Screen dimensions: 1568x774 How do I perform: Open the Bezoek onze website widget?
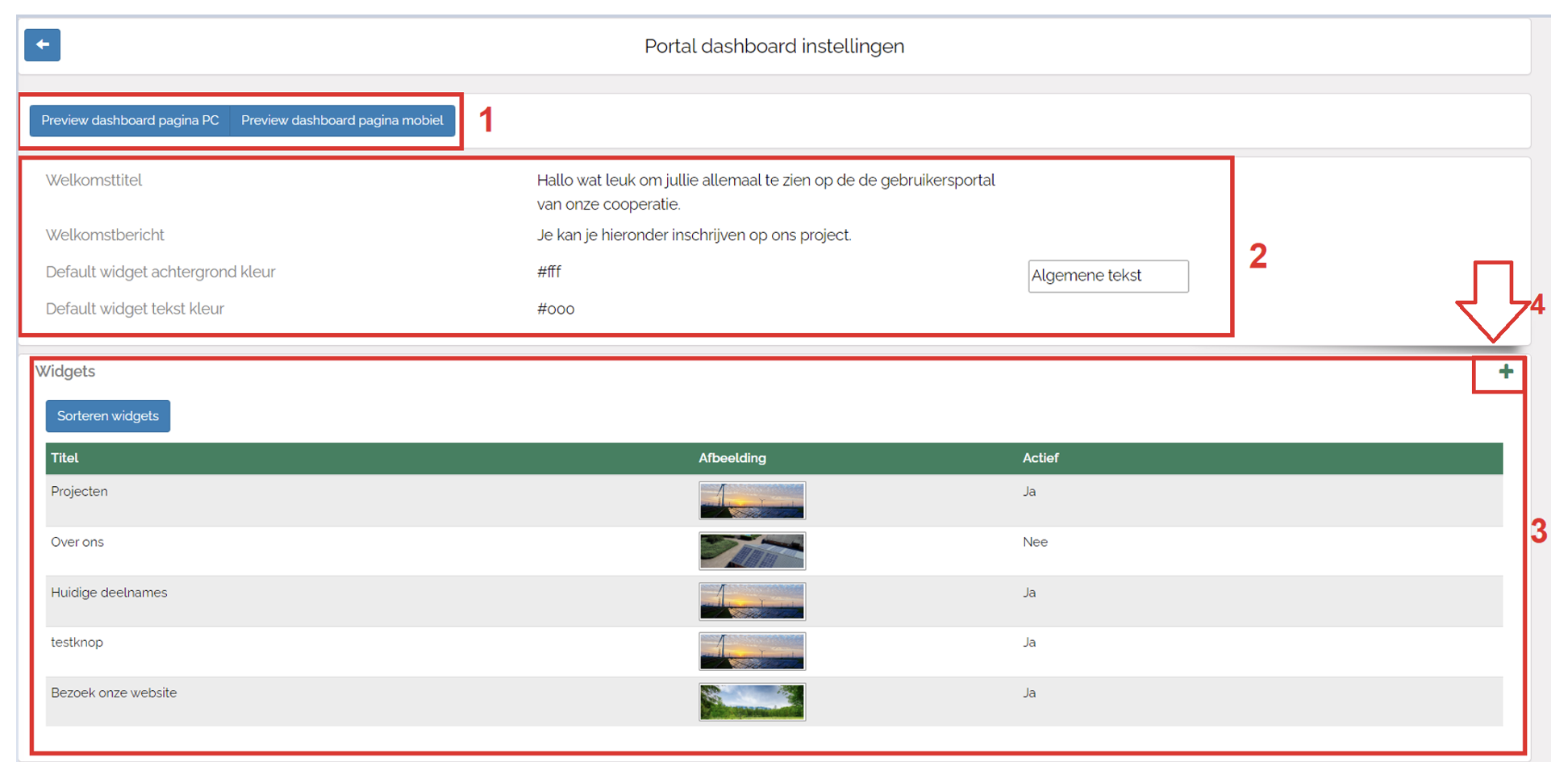click(114, 693)
